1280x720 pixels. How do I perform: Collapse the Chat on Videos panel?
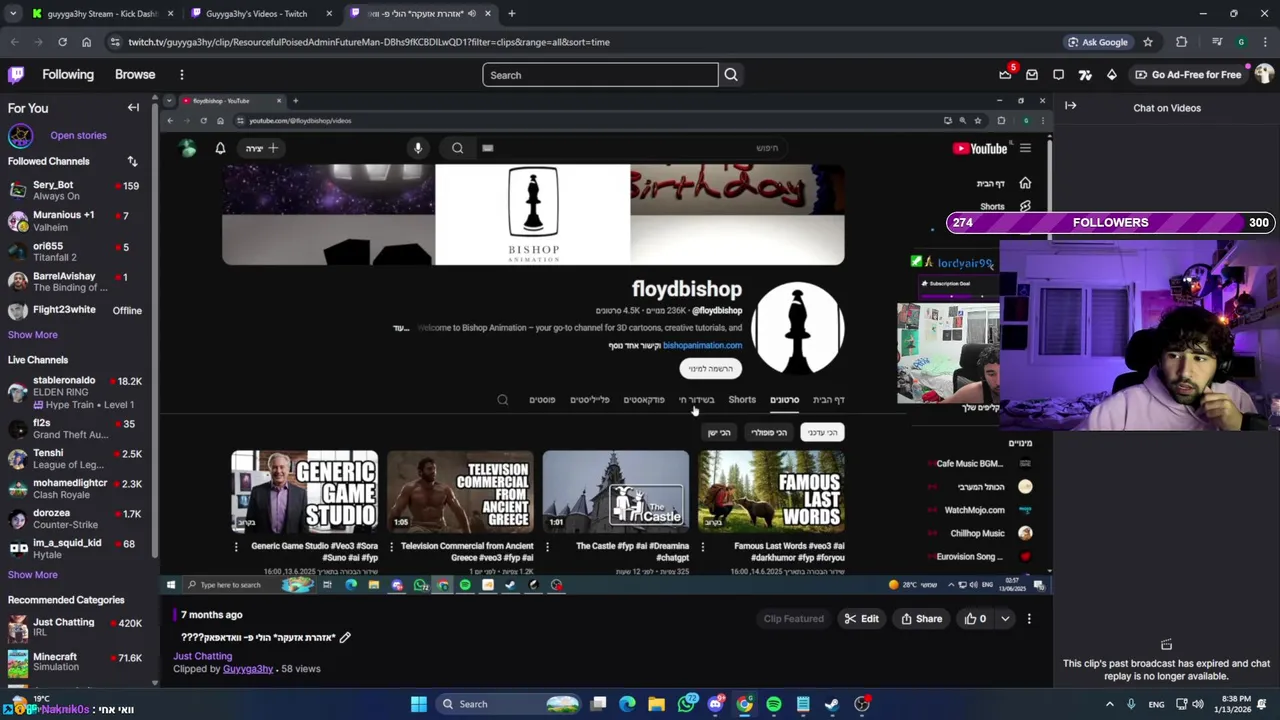(x=1070, y=106)
